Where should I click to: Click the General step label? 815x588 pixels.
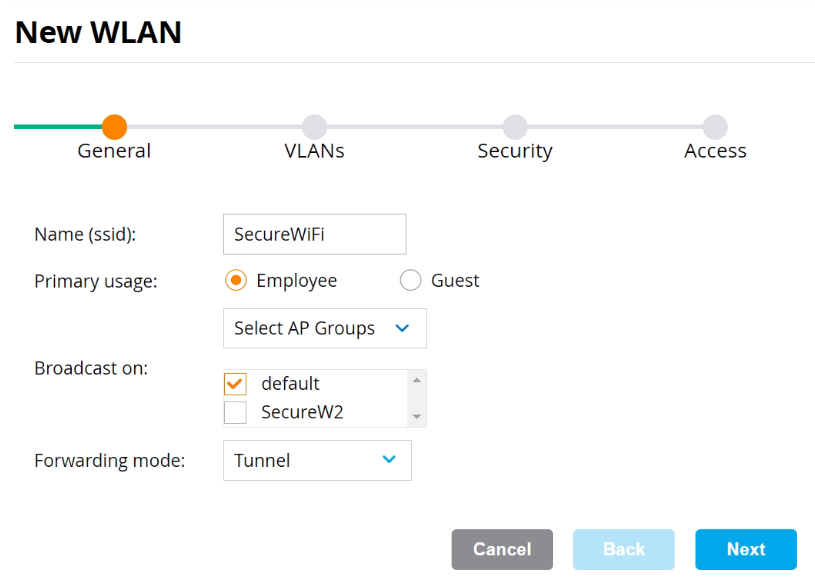(x=114, y=151)
